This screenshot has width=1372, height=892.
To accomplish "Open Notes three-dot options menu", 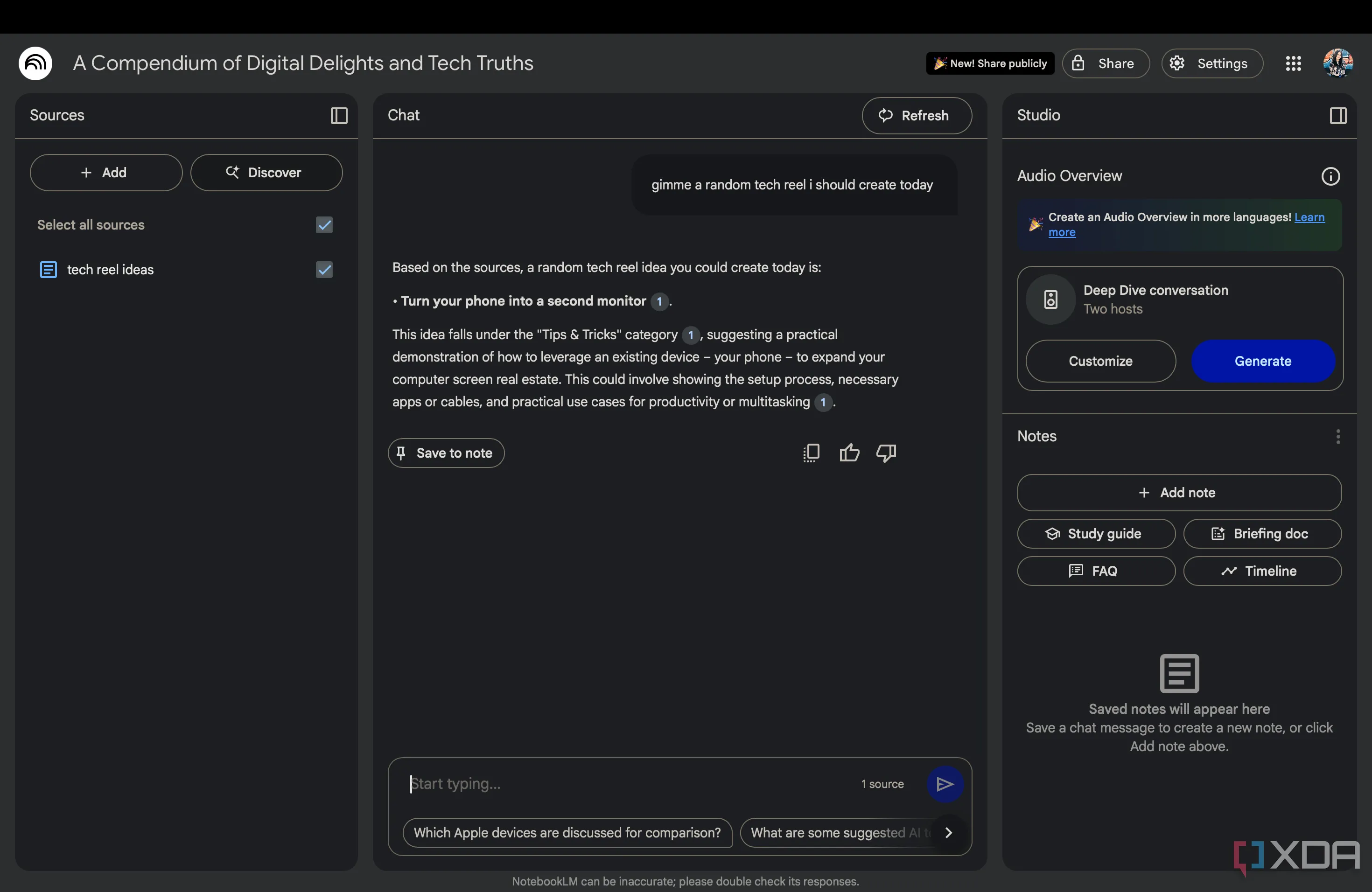I will 1338,437.
